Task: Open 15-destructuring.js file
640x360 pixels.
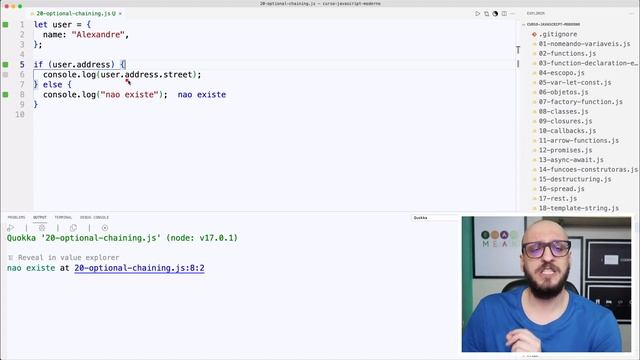Action: click(x=575, y=179)
